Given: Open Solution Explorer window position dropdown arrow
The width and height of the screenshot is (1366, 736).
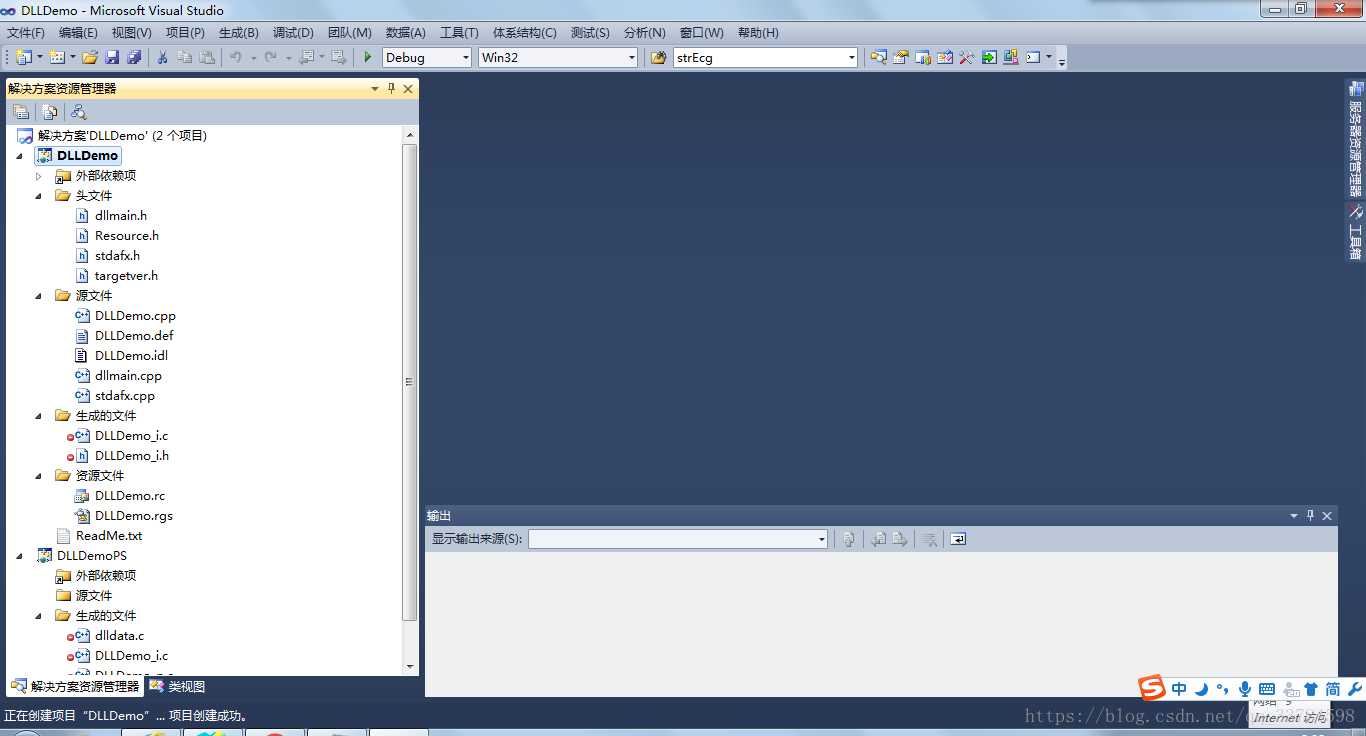Looking at the screenshot, I should [x=375, y=88].
